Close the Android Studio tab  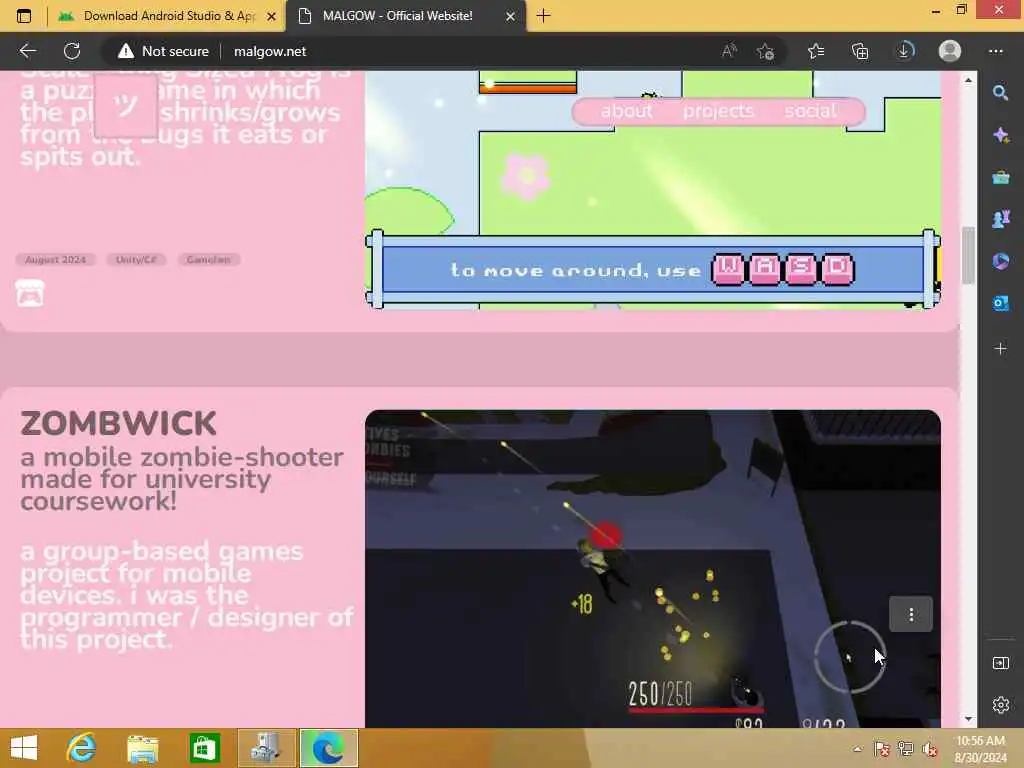(271, 16)
